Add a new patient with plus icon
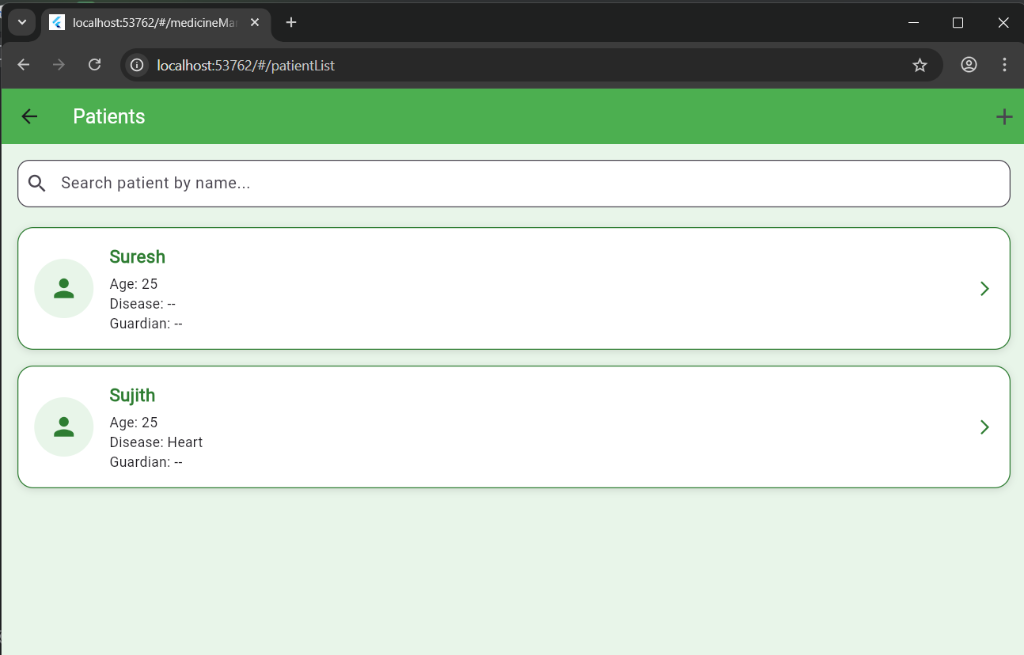The height and width of the screenshot is (655, 1024). (1004, 117)
